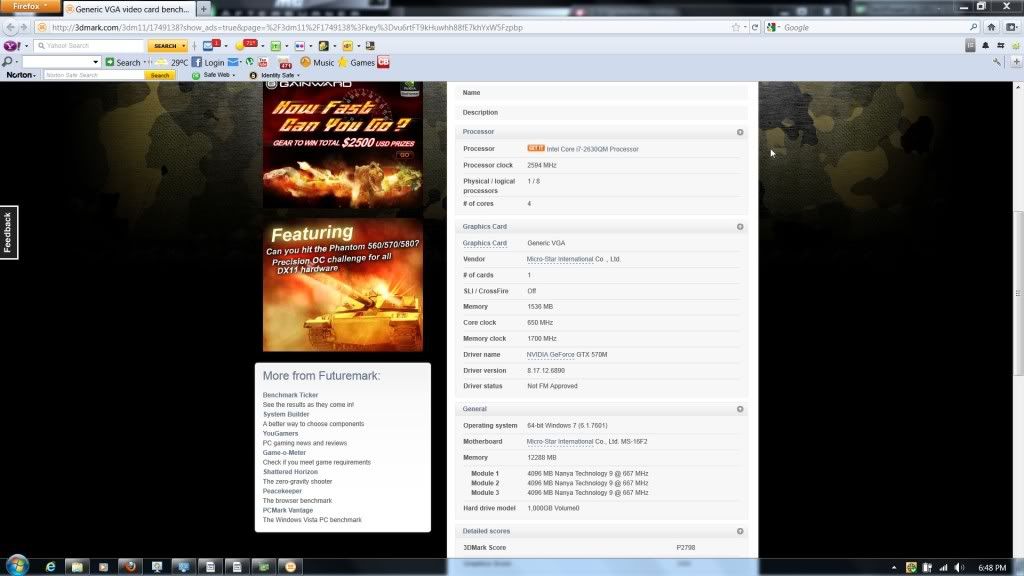Click the weather 29°C icon
1024x576 pixels.
(x=161, y=62)
